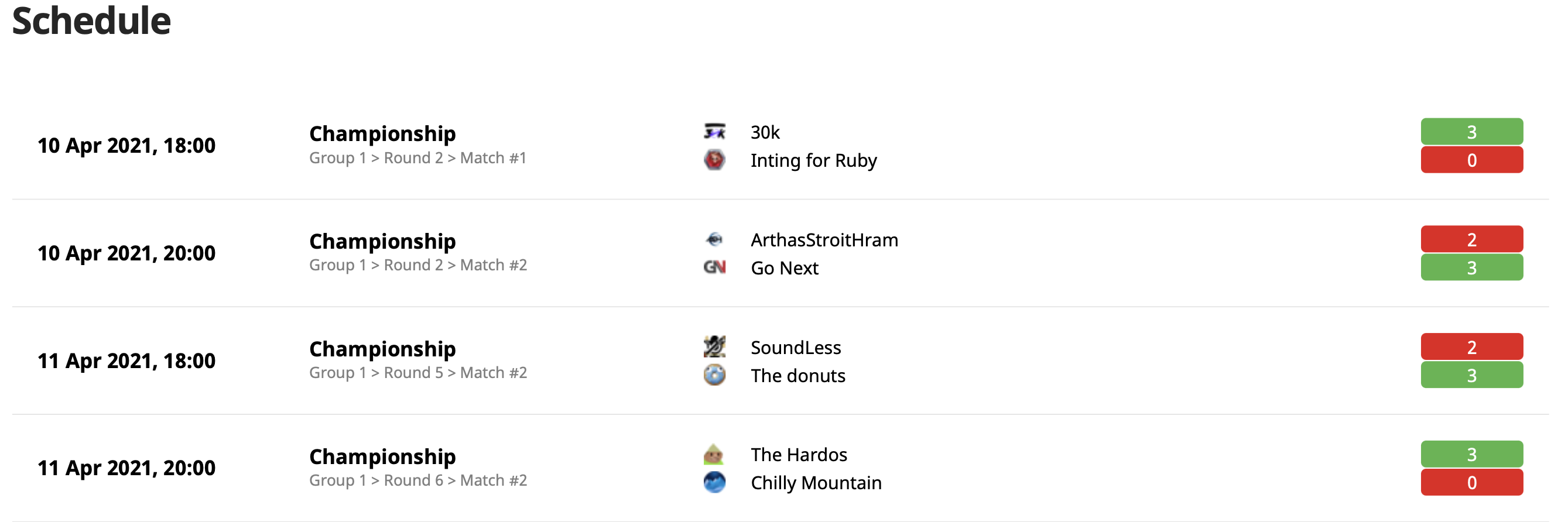Click The Hardos team logo
The image size is (1568, 522).
(714, 454)
